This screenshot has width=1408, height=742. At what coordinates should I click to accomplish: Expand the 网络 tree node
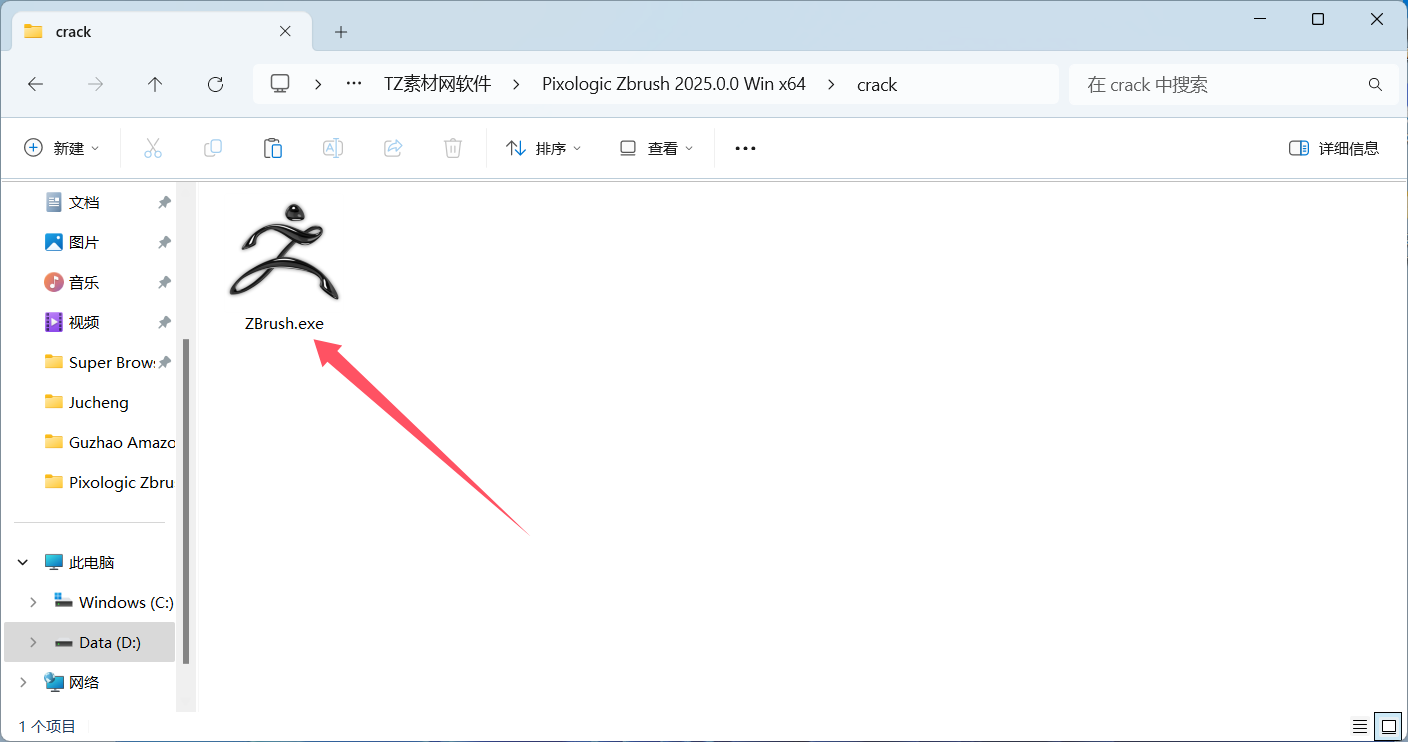point(23,682)
